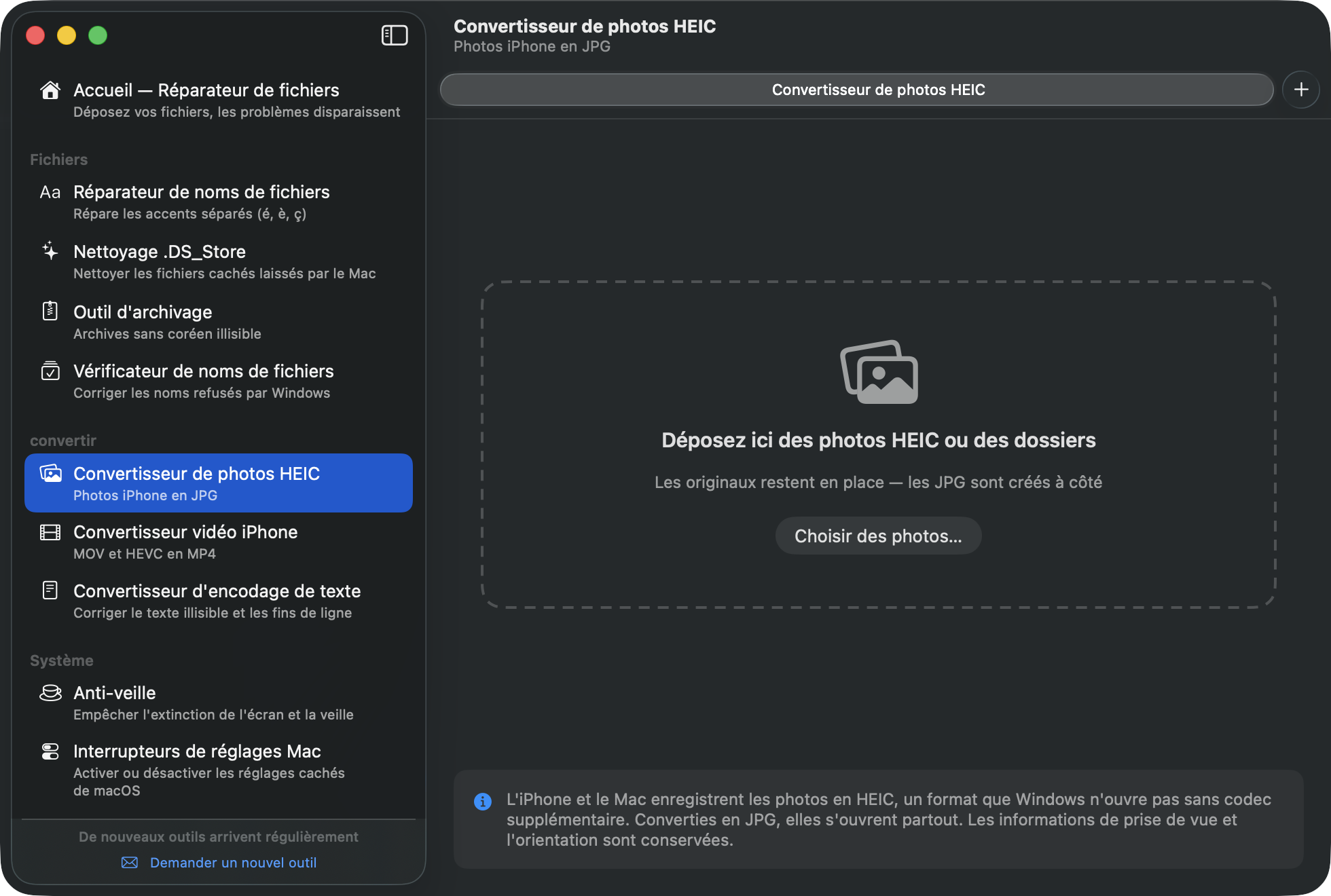Click the window title Convertisseur de photos HEIC
This screenshot has width=1331, height=896.
pos(585,26)
